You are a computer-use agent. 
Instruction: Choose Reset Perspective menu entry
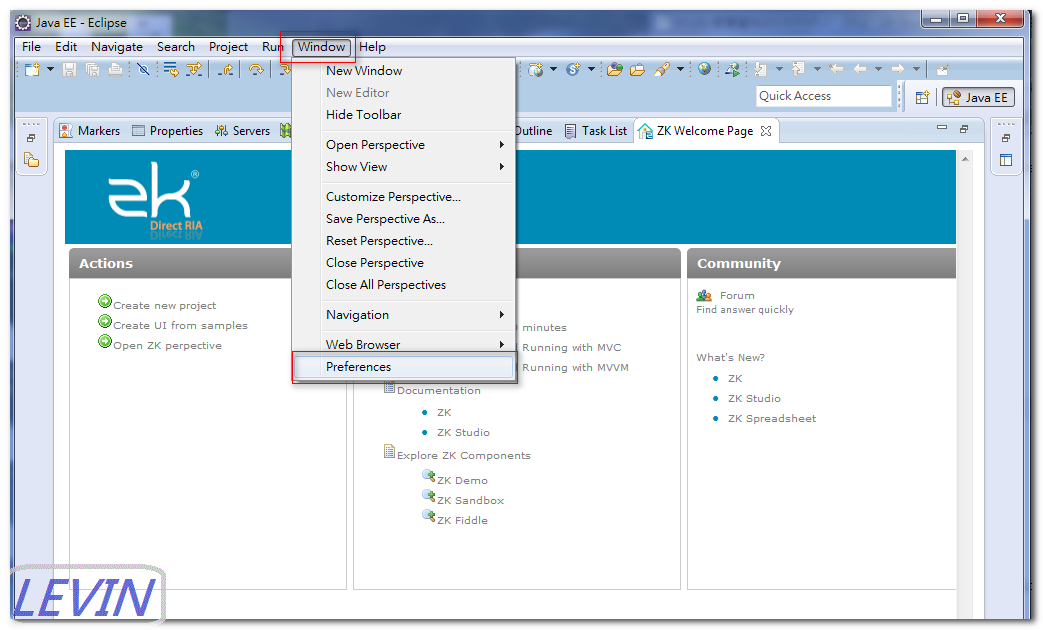coord(404,240)
